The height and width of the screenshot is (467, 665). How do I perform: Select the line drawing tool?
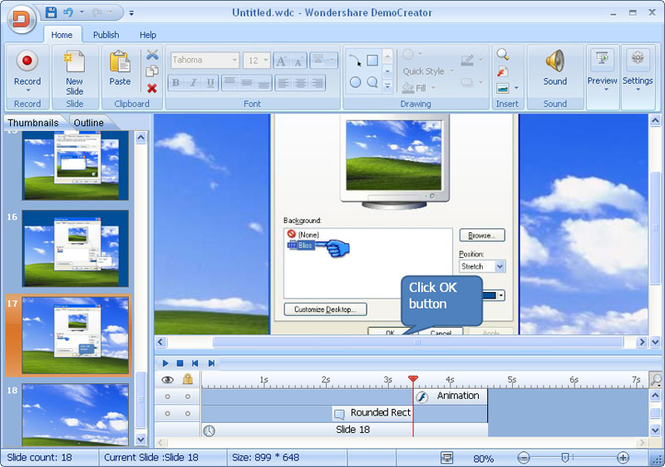click(x=355, y=61)
